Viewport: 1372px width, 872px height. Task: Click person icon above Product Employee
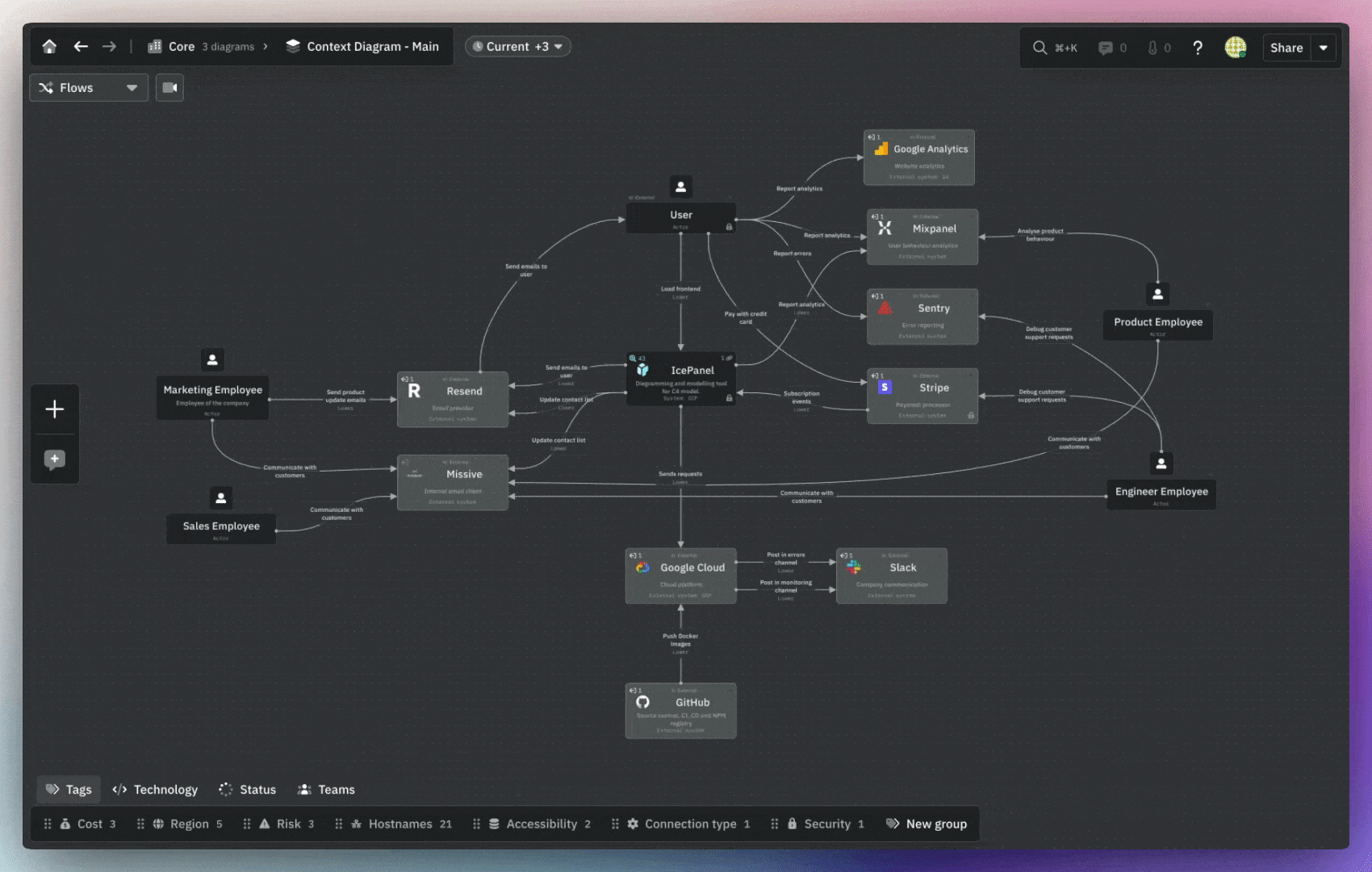[1157, 295]
